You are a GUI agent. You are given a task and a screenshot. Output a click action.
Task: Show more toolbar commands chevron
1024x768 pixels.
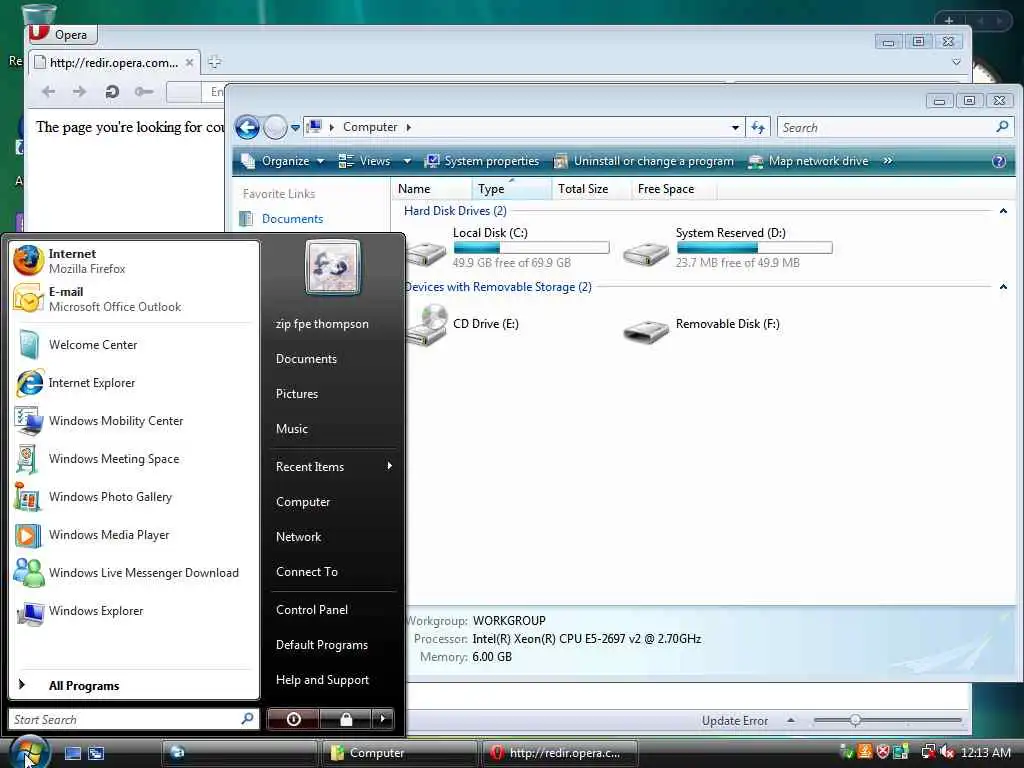[888, 161]
